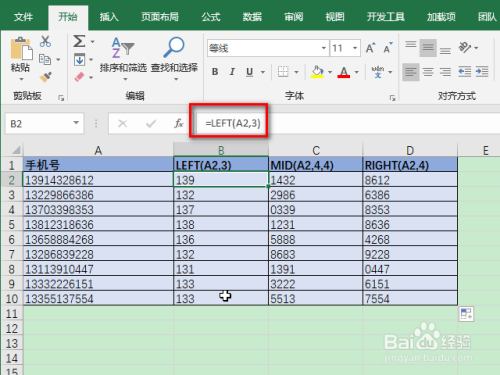This screenshot has height=375, width=500.
Task: Open clipboard group dialog launcher
Action: point(61,98)
